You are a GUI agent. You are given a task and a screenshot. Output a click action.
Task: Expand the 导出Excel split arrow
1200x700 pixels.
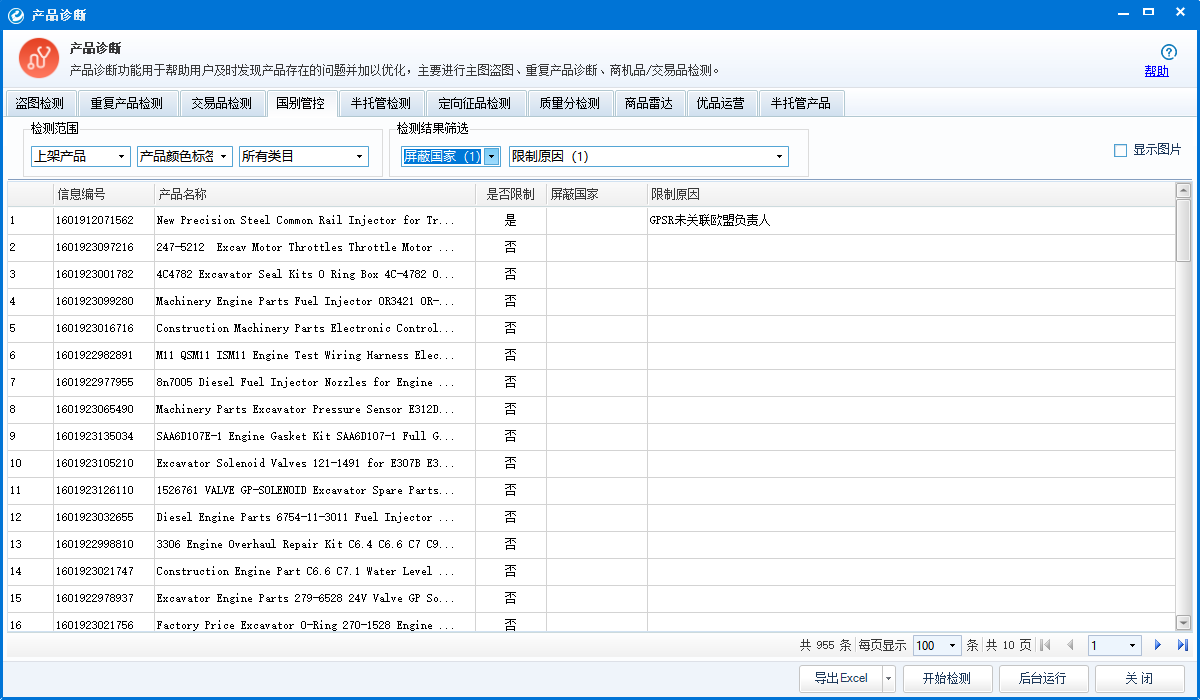tap(889, 678)
